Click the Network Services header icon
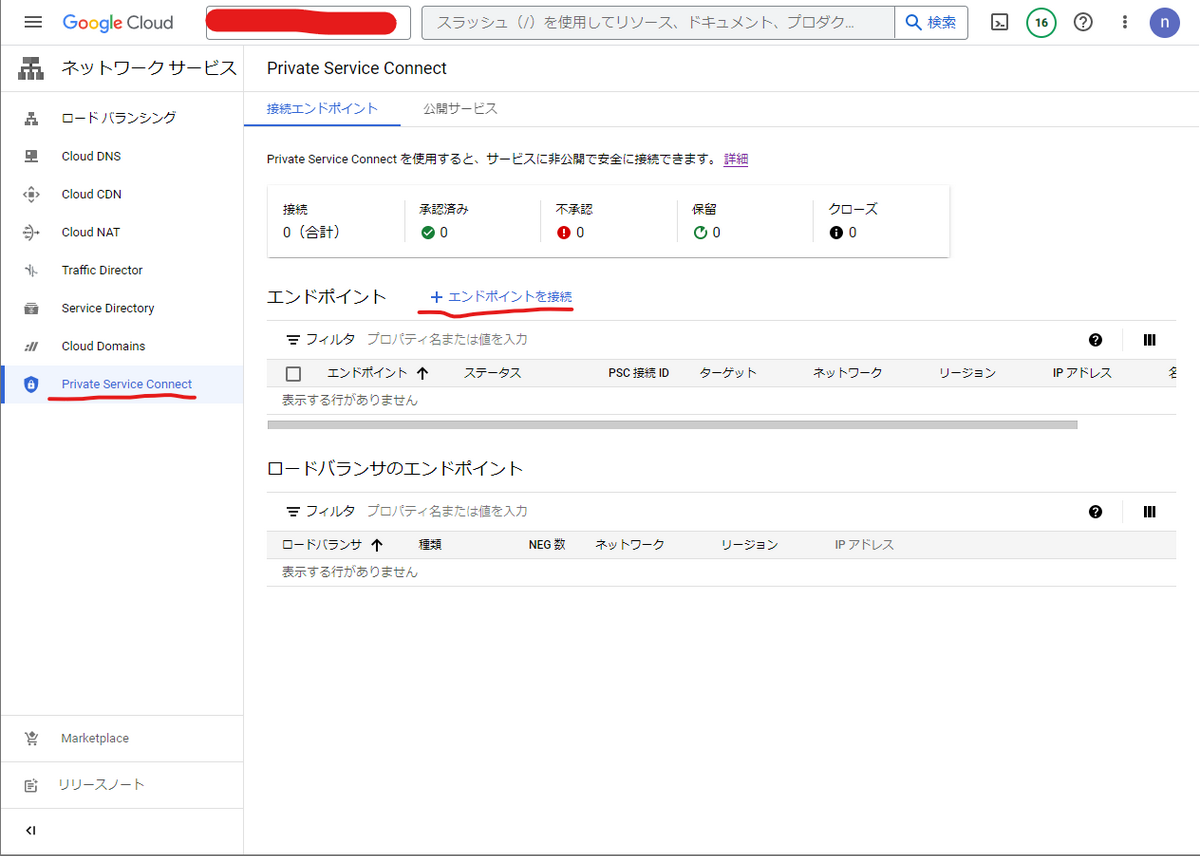1200x856 pixels. 31,68
